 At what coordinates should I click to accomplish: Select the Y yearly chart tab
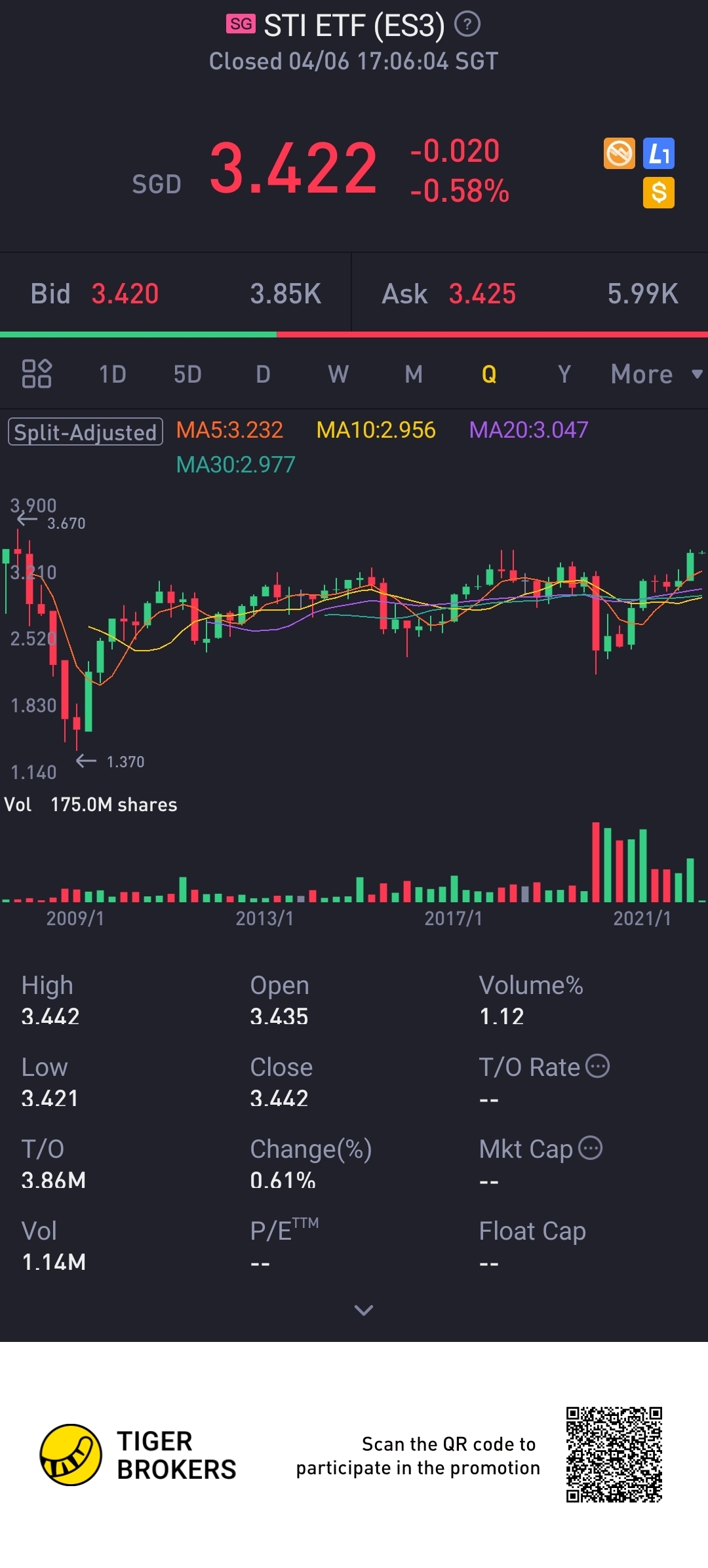pyautogui.click(x=564, y=374)
